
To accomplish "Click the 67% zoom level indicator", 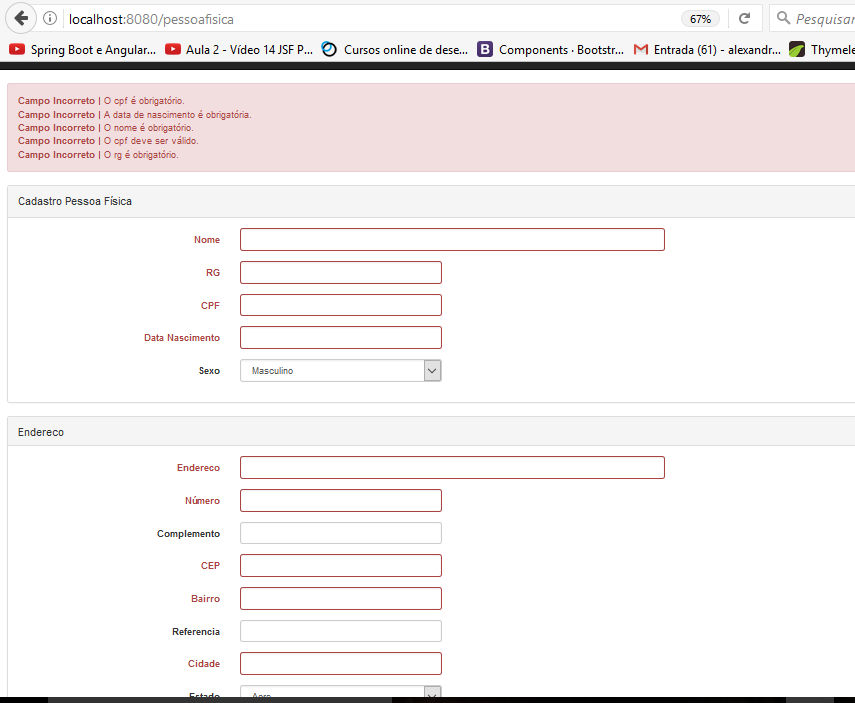I will point(700,19).
